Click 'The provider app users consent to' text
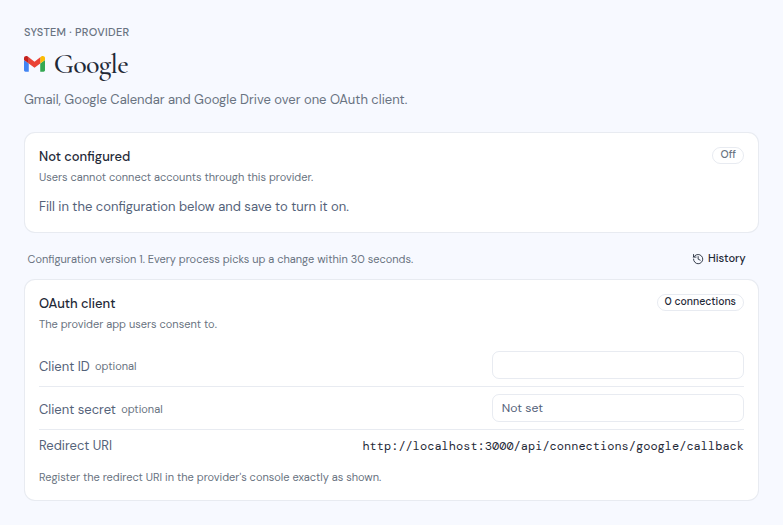The height and width of the screenshot is (525, 783). (x=128, y=324)
